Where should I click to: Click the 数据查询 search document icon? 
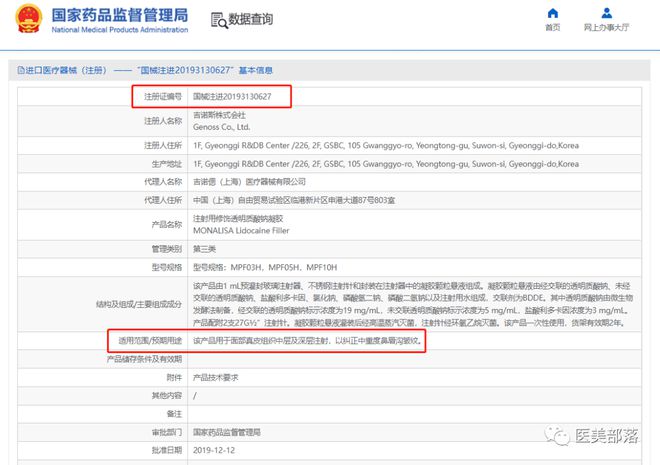pos(219,20)
